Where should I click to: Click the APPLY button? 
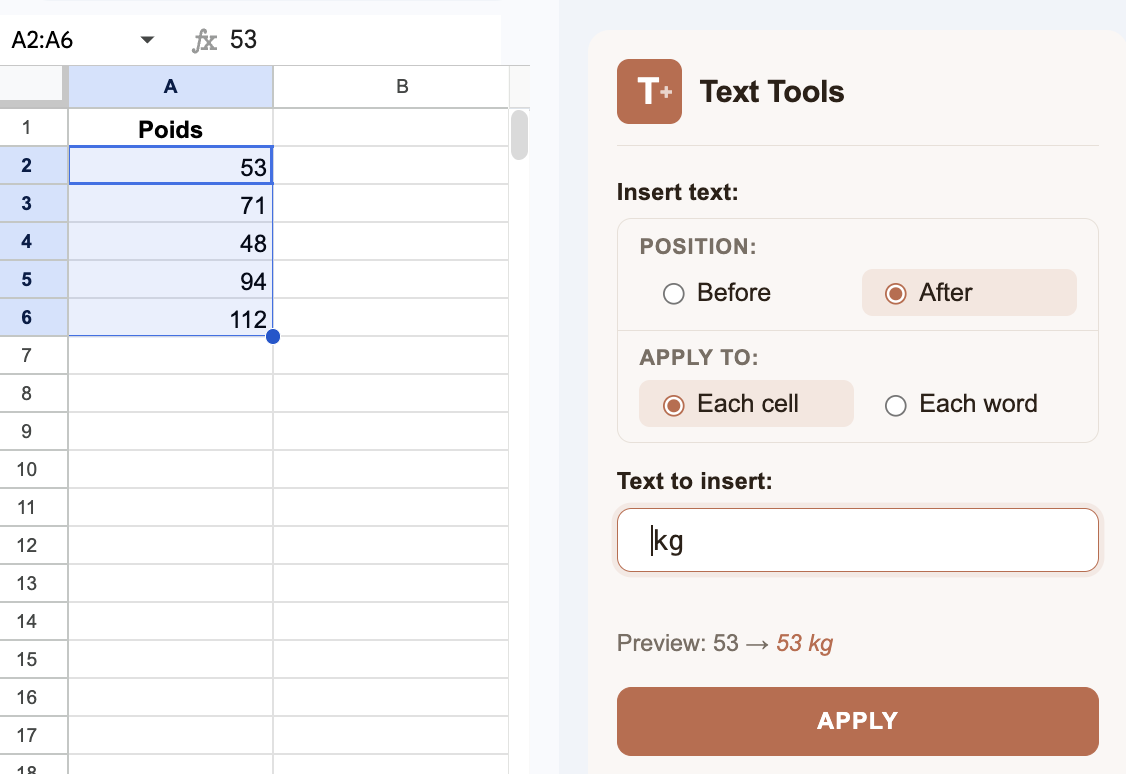[x=857, y=720]
